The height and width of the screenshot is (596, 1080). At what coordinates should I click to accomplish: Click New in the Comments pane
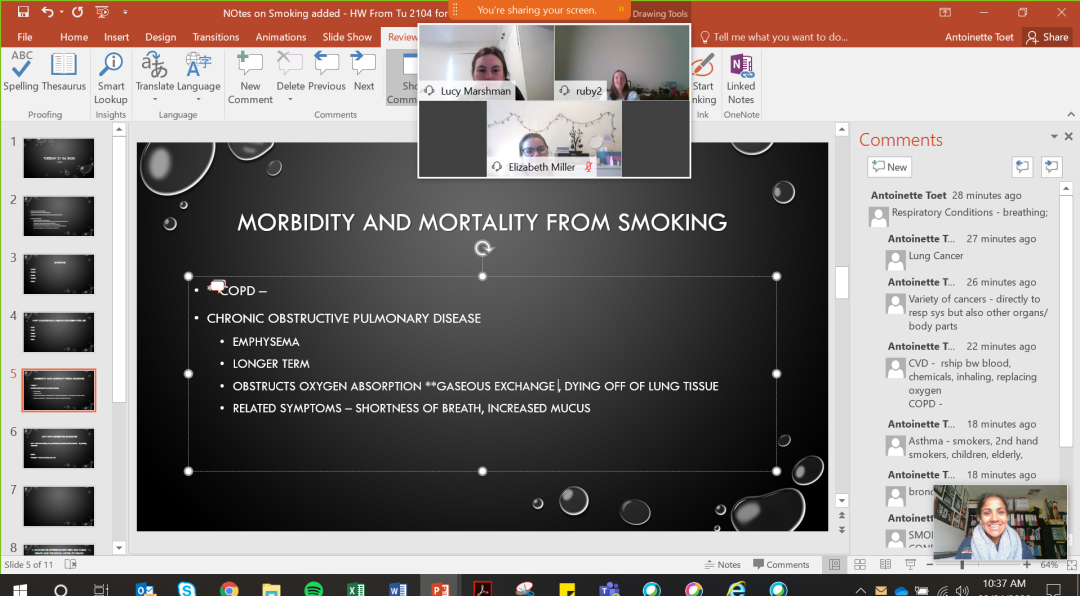889,167
